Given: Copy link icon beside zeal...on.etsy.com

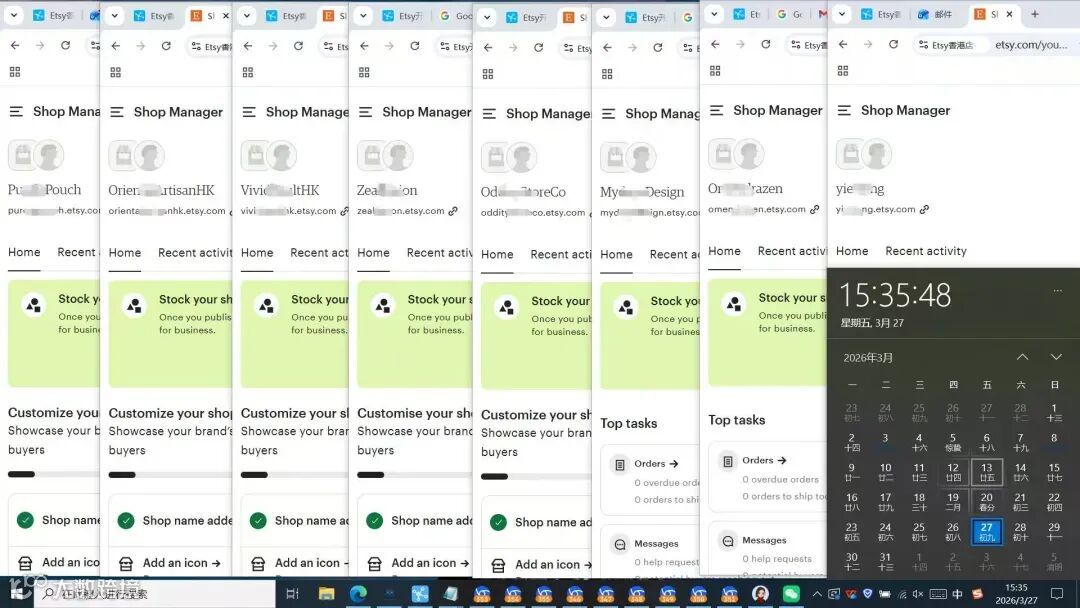Looking at the screenshot, I should 453,211.
